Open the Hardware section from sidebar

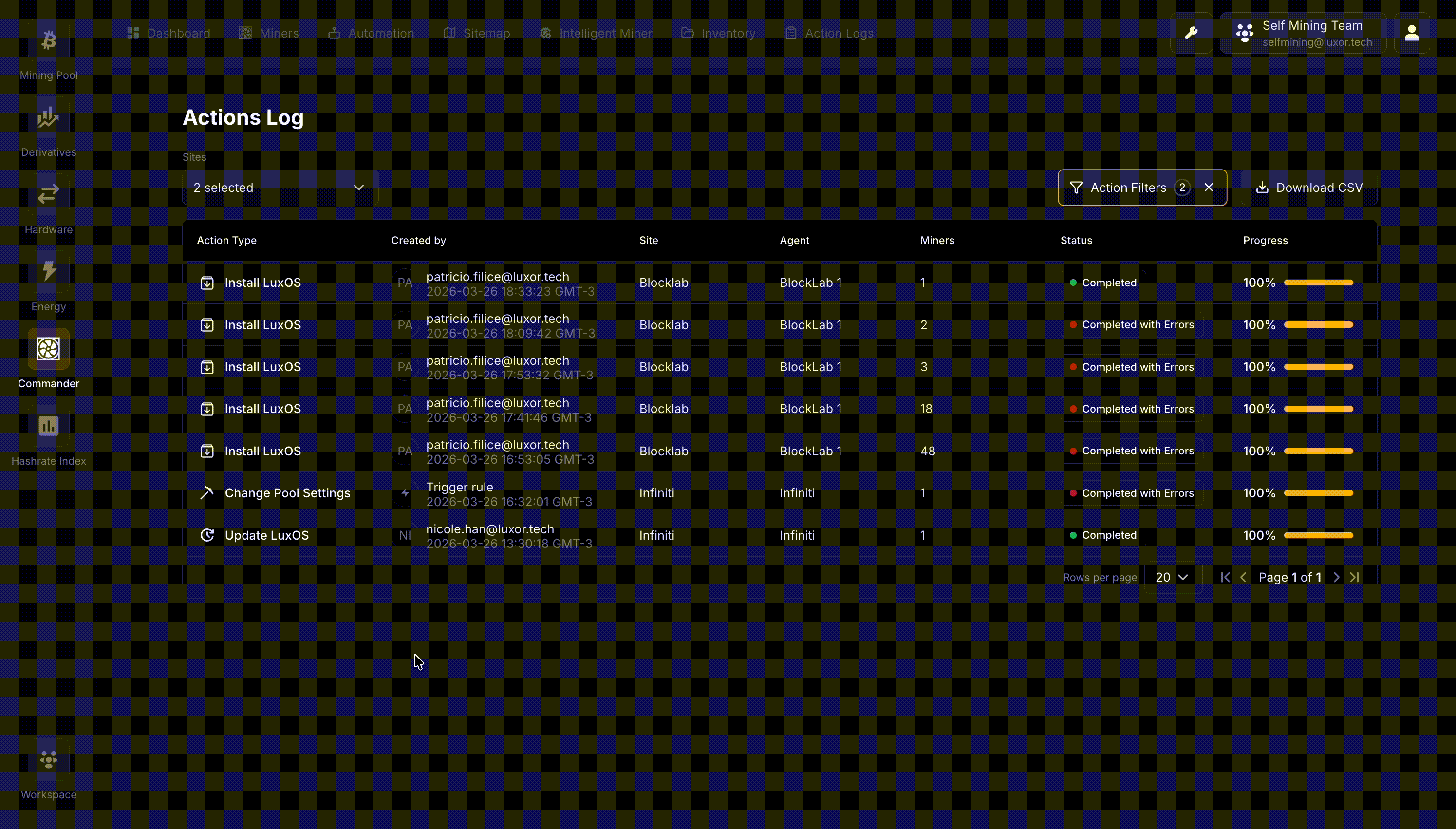(x=48, y=194)
